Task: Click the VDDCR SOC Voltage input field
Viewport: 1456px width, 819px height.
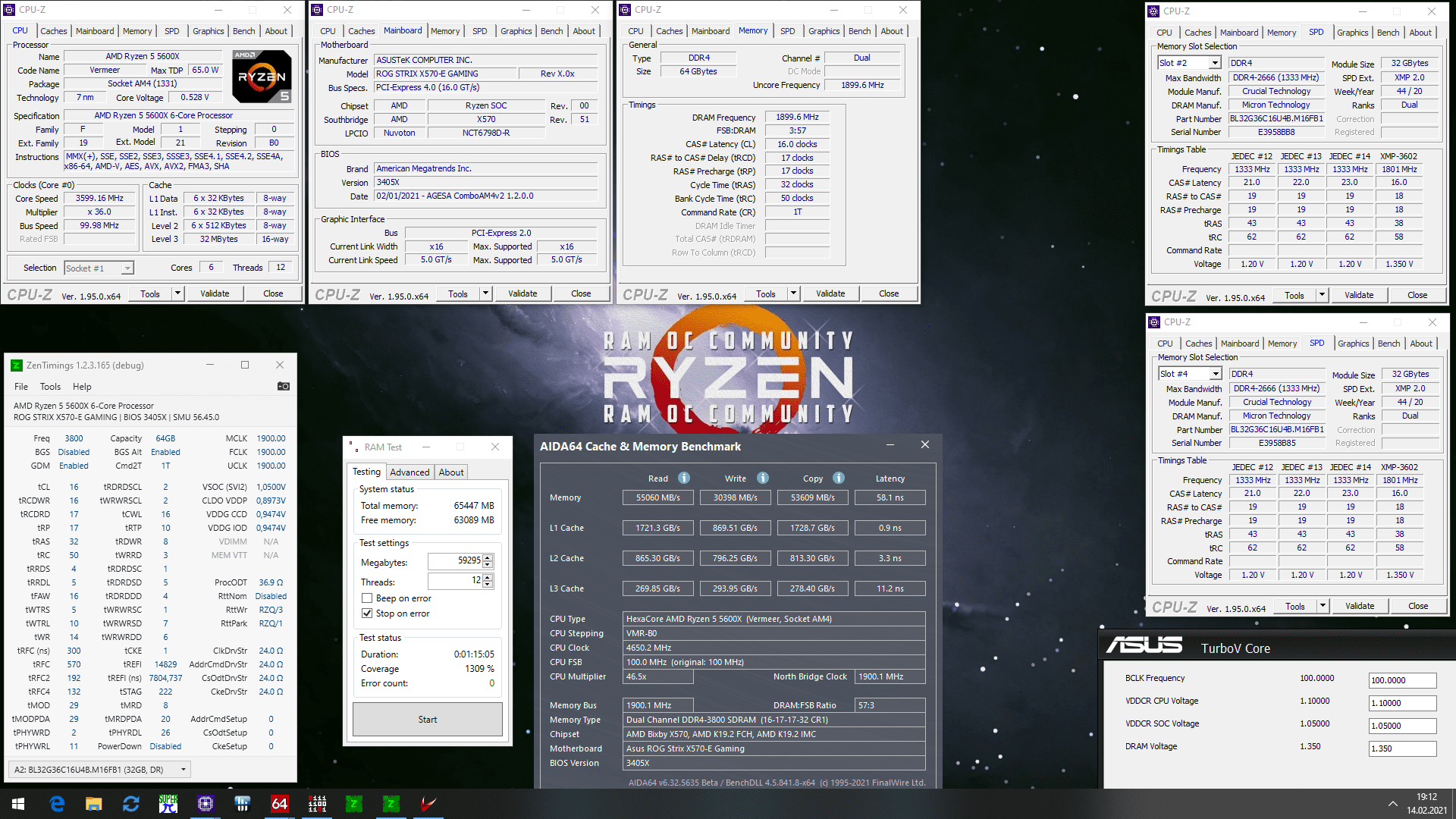Action: click(1402, 726)
